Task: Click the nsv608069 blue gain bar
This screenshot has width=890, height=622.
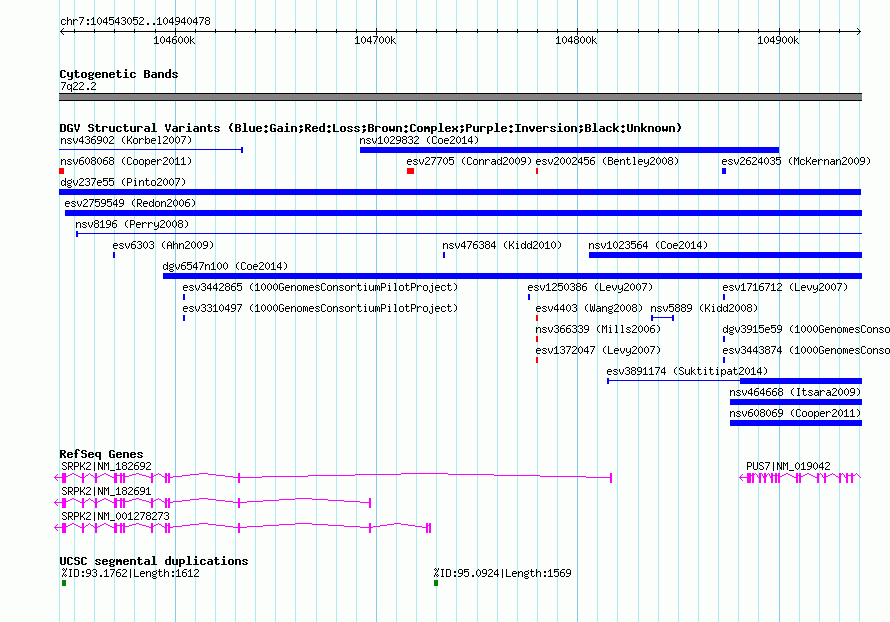Action: [x=796, y=423]
